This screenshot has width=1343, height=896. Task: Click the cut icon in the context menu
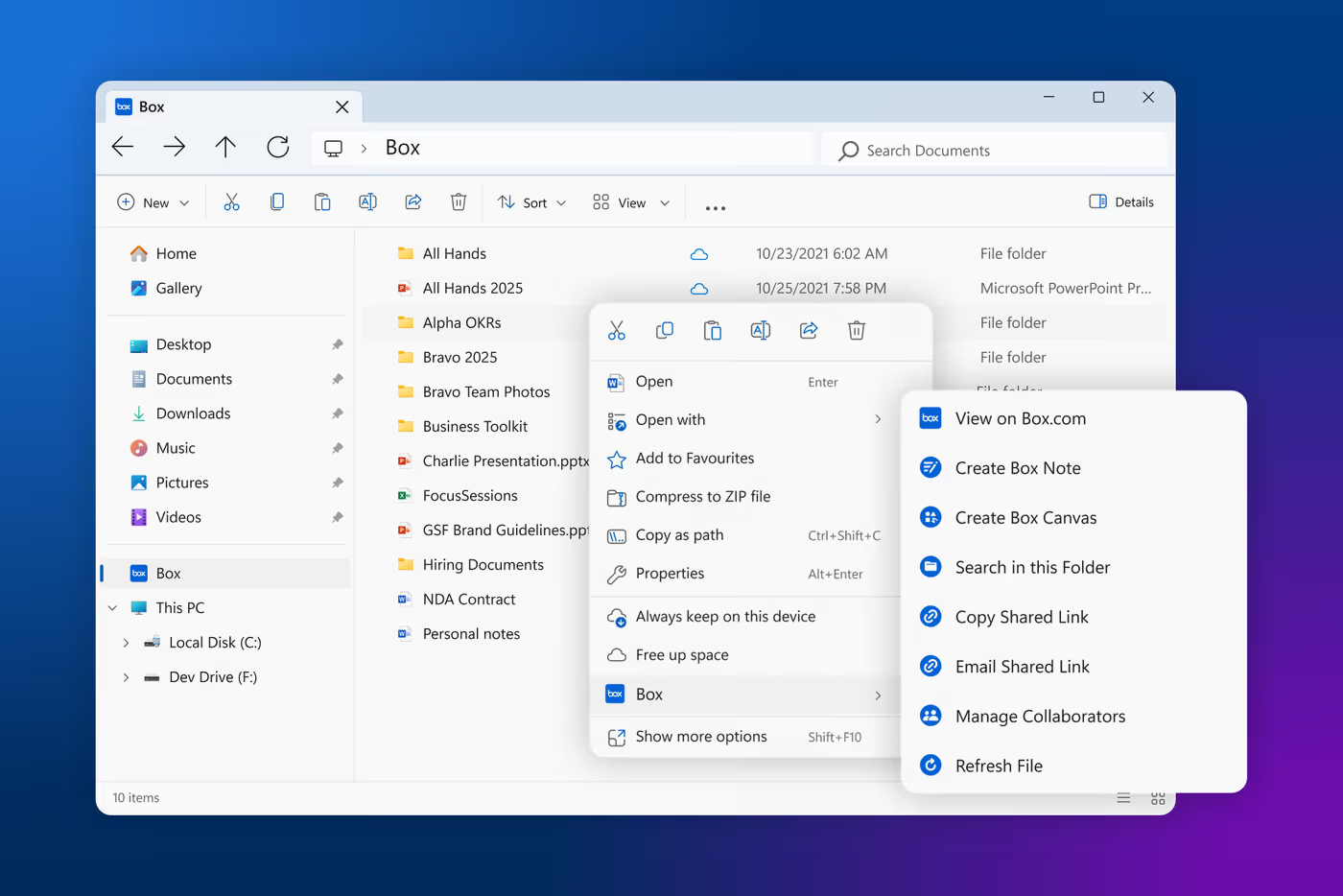[x=616, y=331]
